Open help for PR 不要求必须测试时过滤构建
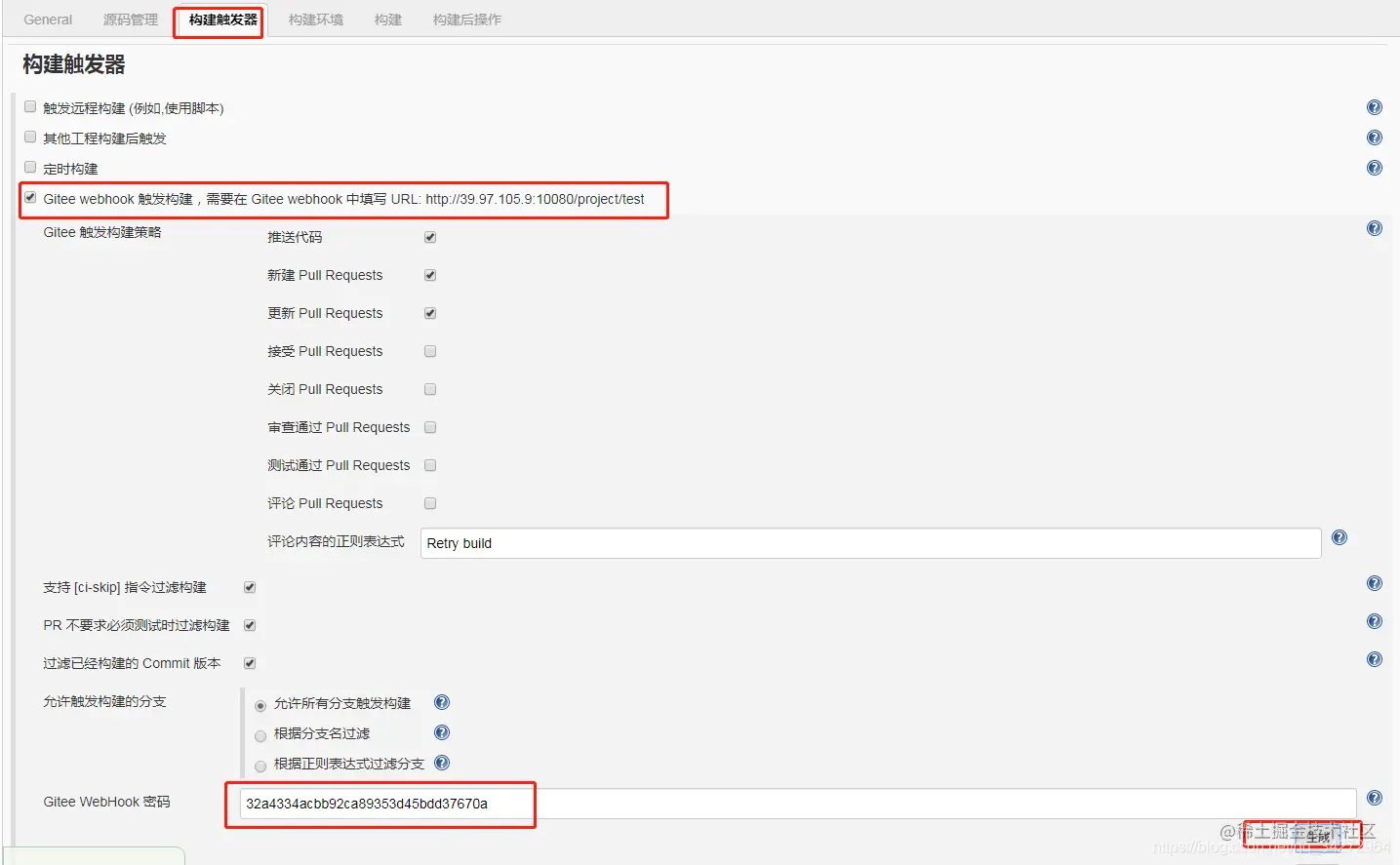 [x=1374, y=621]
